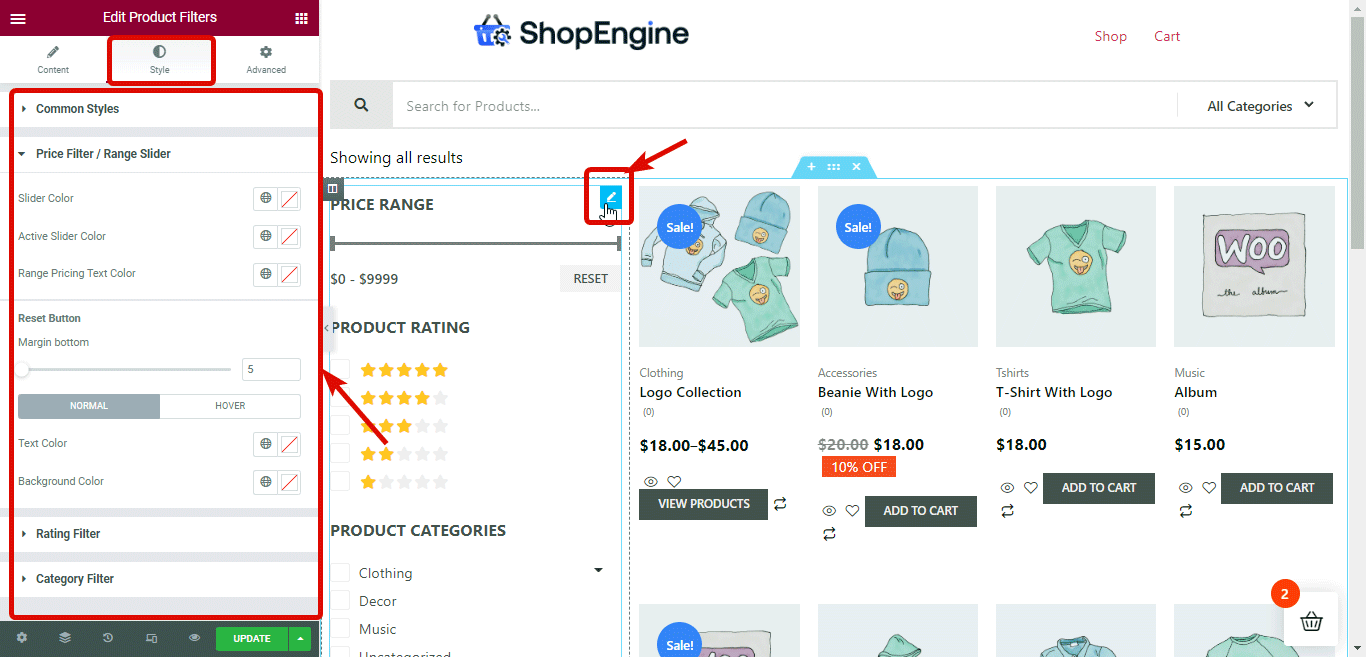Click the search magnifier icon
Viewport: 1366px width, 657px height.
pyautogui.click(x=361, y=105)
